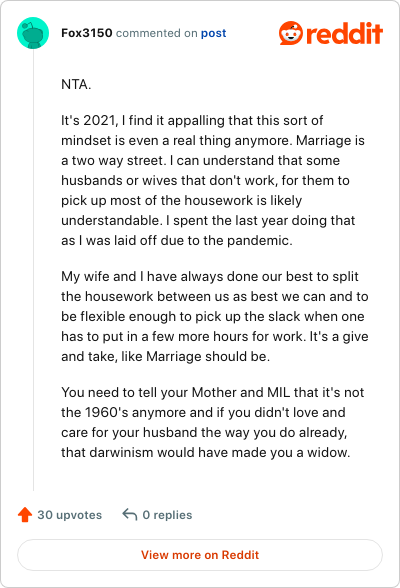Click the orange reddit wordmark

coord(345,33)
